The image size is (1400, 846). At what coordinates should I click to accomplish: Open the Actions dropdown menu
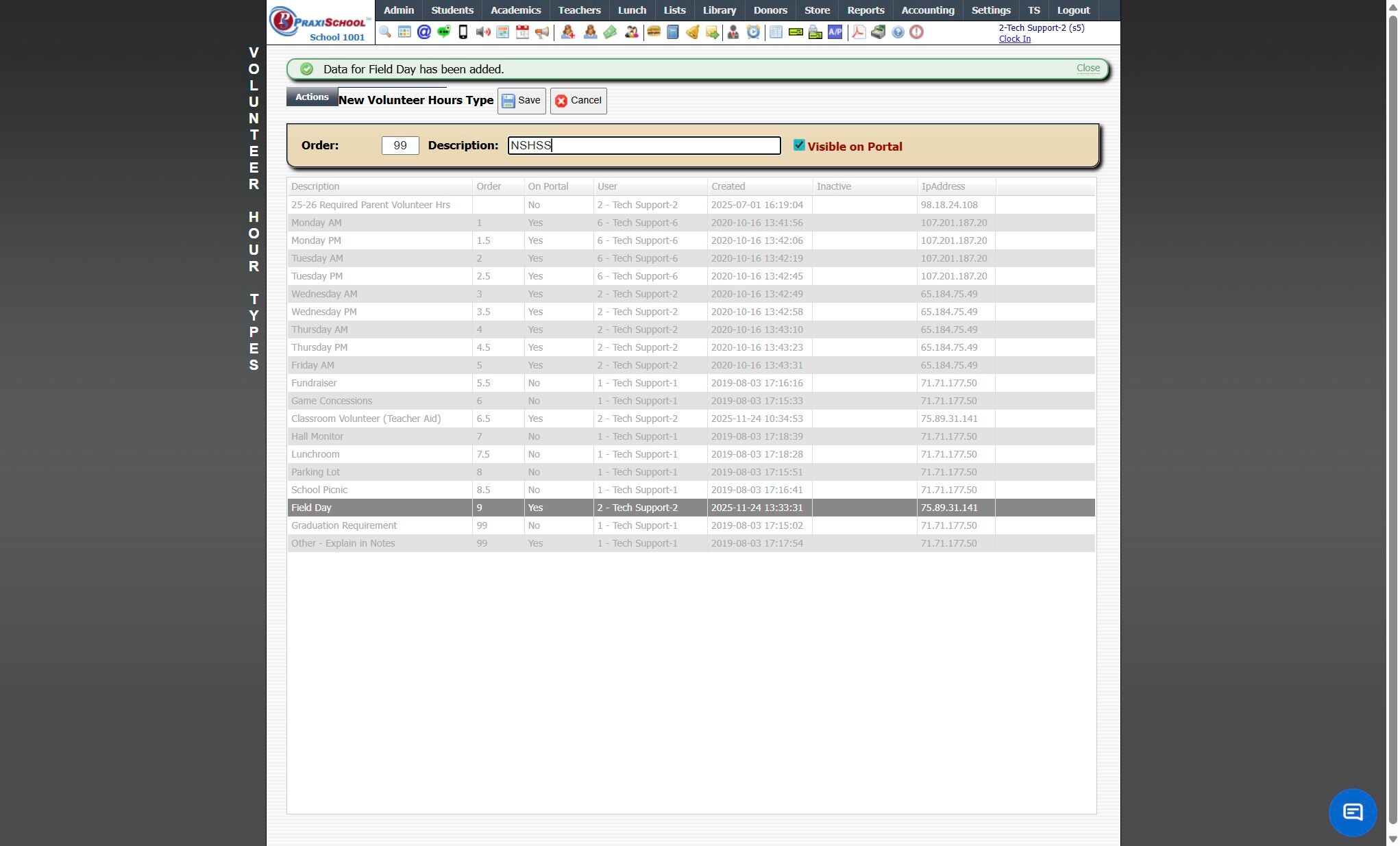point(312,97)
